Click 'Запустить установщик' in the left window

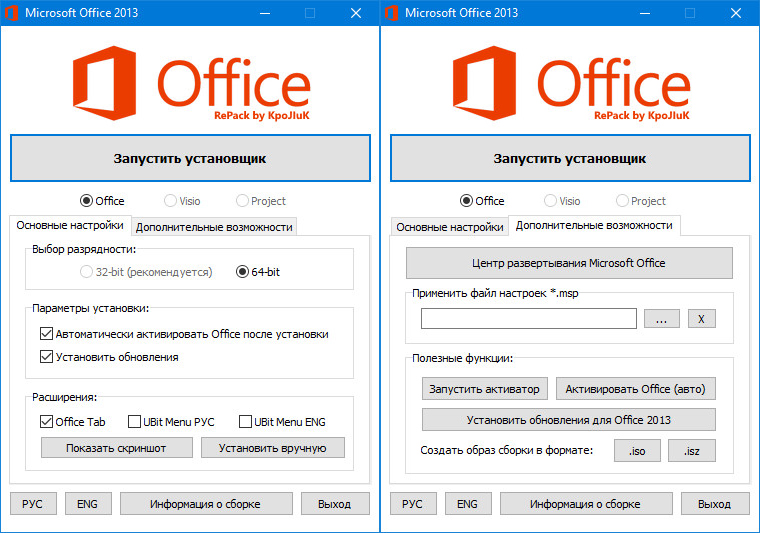[190, 158]
